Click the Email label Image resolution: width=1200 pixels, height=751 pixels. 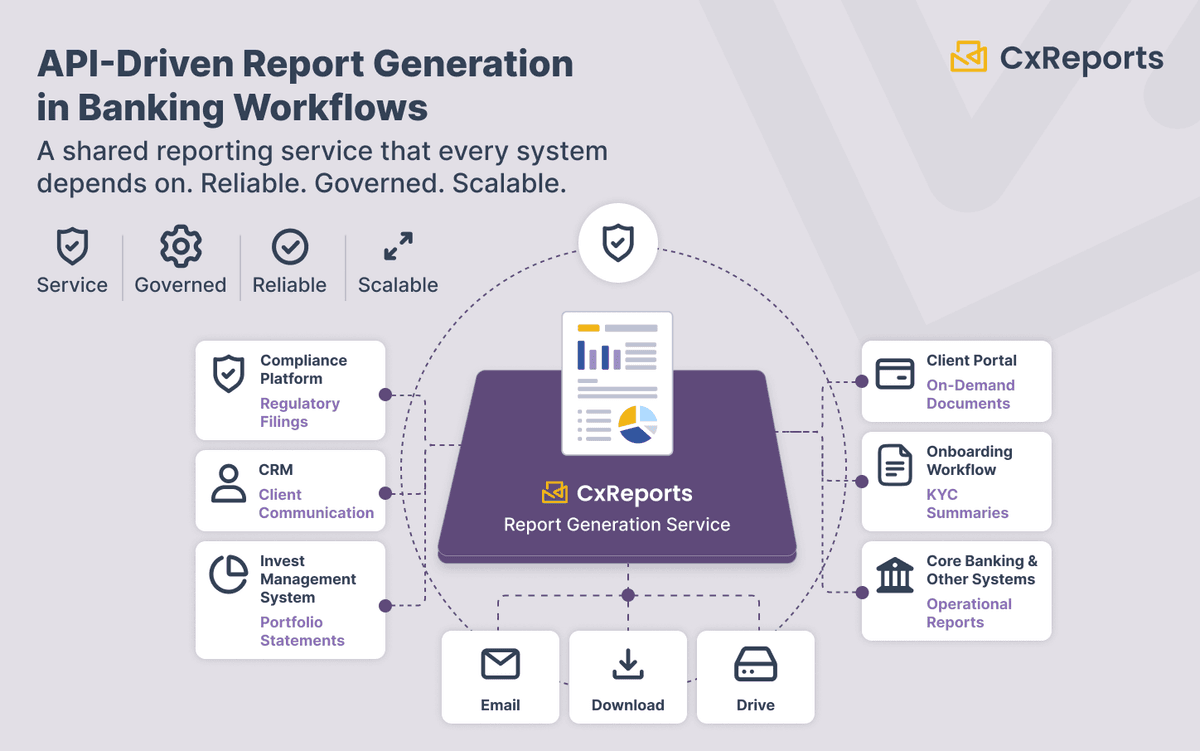point(500,705)
